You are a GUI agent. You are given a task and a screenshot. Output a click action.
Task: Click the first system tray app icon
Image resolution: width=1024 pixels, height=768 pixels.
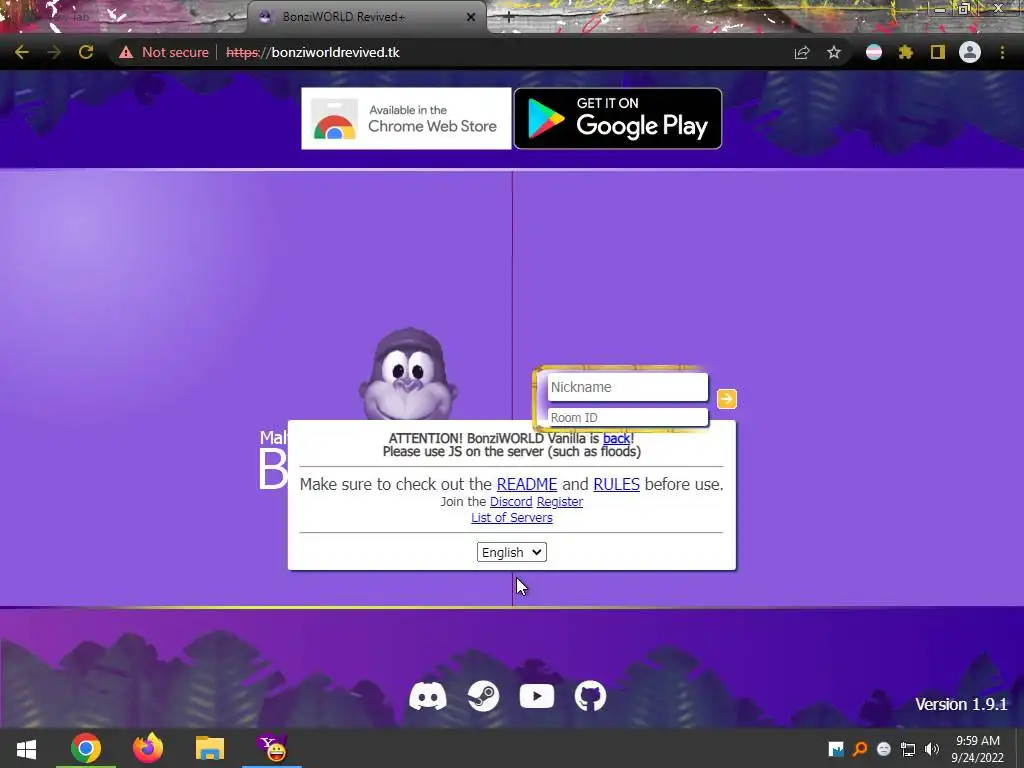836,749
